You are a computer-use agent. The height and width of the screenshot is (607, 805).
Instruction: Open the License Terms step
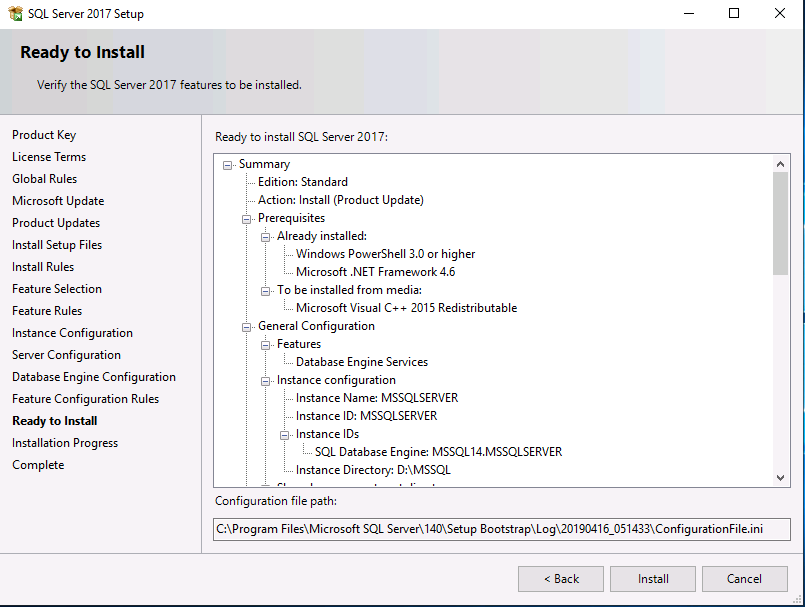49,157
